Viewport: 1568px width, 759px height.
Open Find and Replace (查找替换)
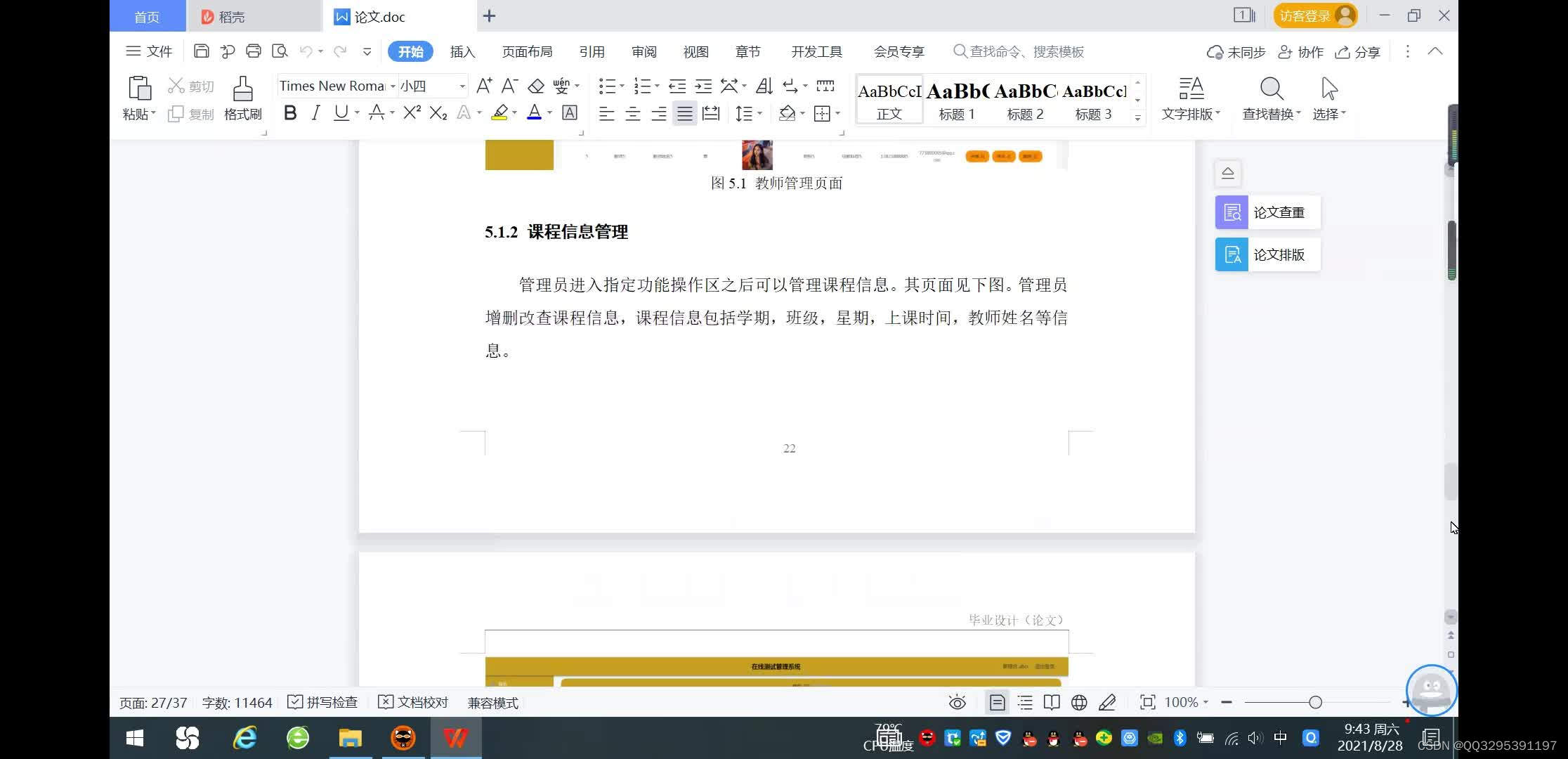tap(1271, 98)
